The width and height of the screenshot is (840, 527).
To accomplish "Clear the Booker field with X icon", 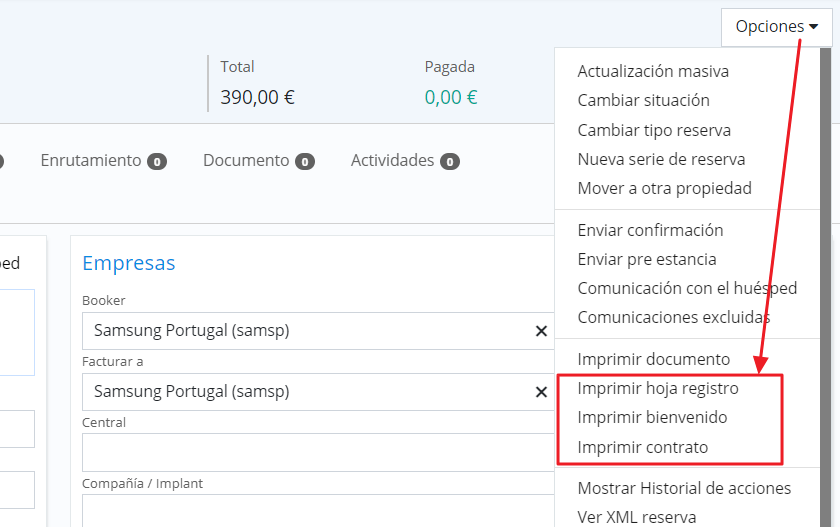I will tap(541, 331).
